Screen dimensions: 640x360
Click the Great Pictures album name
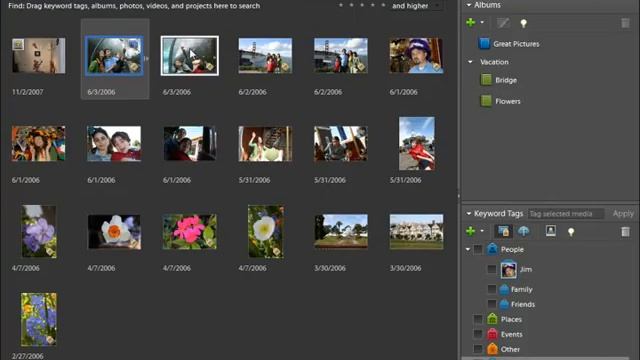coord(516,44)
